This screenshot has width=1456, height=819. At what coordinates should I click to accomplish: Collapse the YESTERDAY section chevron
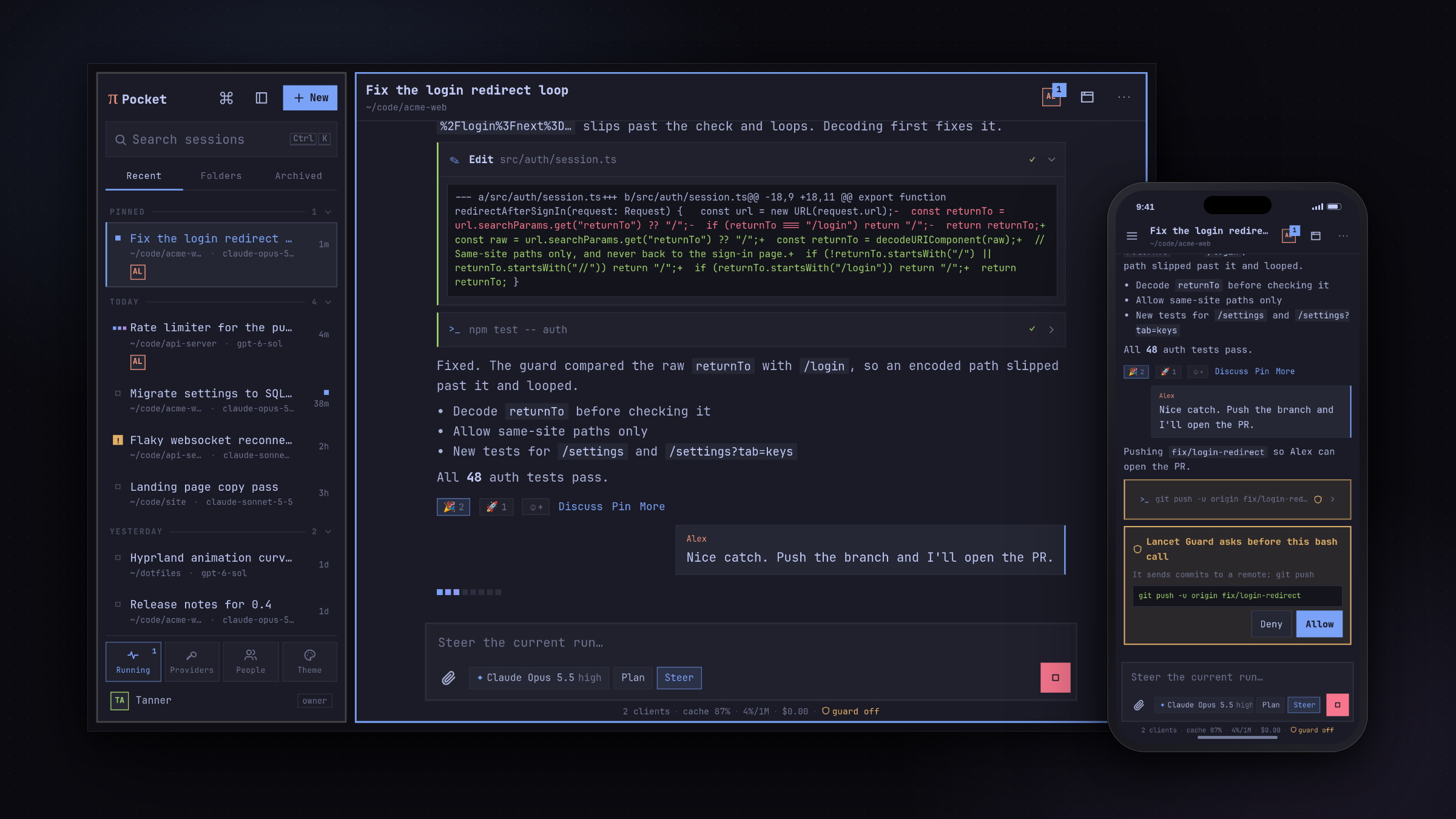[x=328, y=531]
